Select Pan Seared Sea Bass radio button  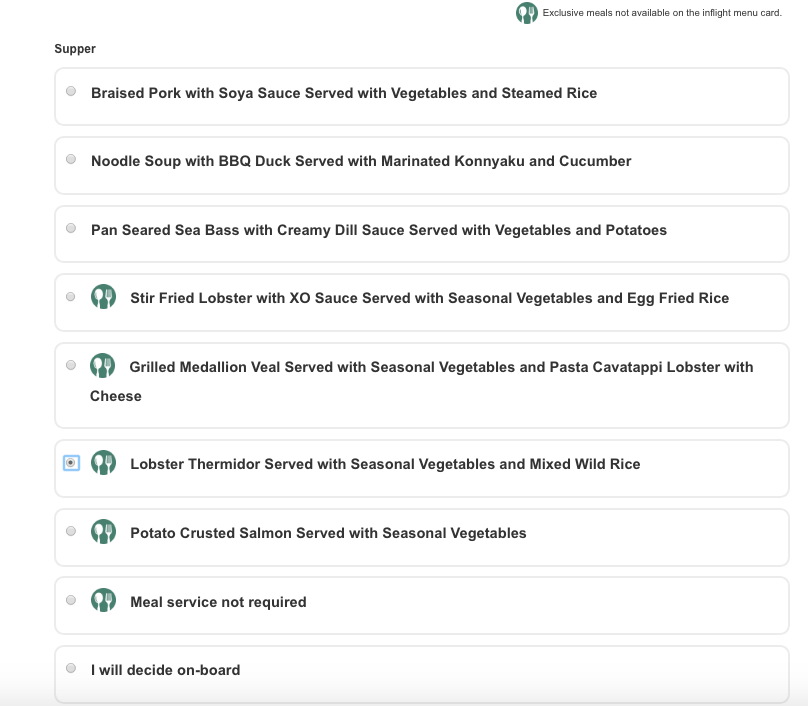click(71, 228)
